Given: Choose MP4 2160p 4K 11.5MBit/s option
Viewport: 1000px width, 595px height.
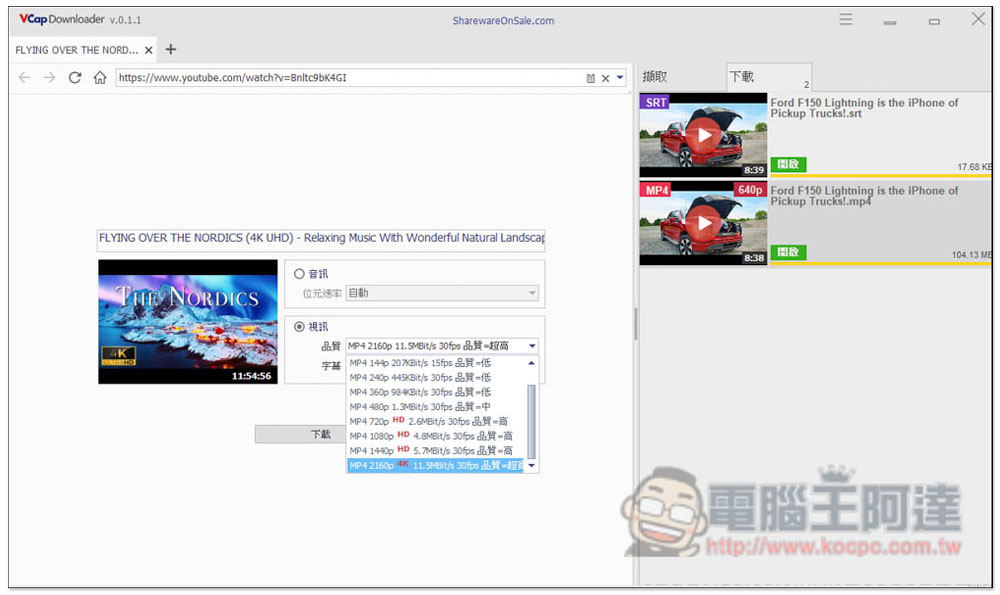Looking at the screenshot, I should click(437, 466).
